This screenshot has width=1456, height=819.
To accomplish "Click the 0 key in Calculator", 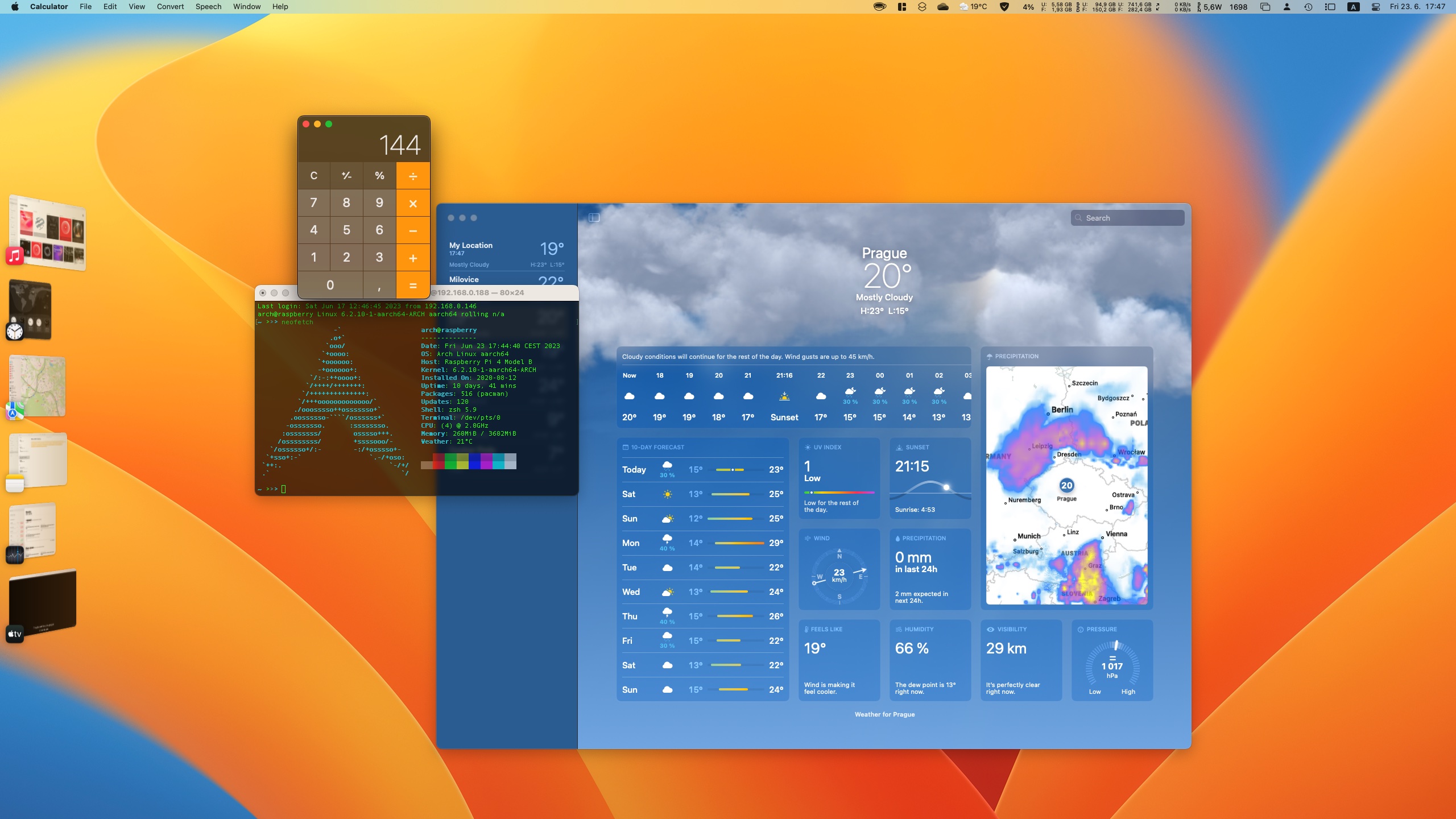I will click(x=330, y=285).
